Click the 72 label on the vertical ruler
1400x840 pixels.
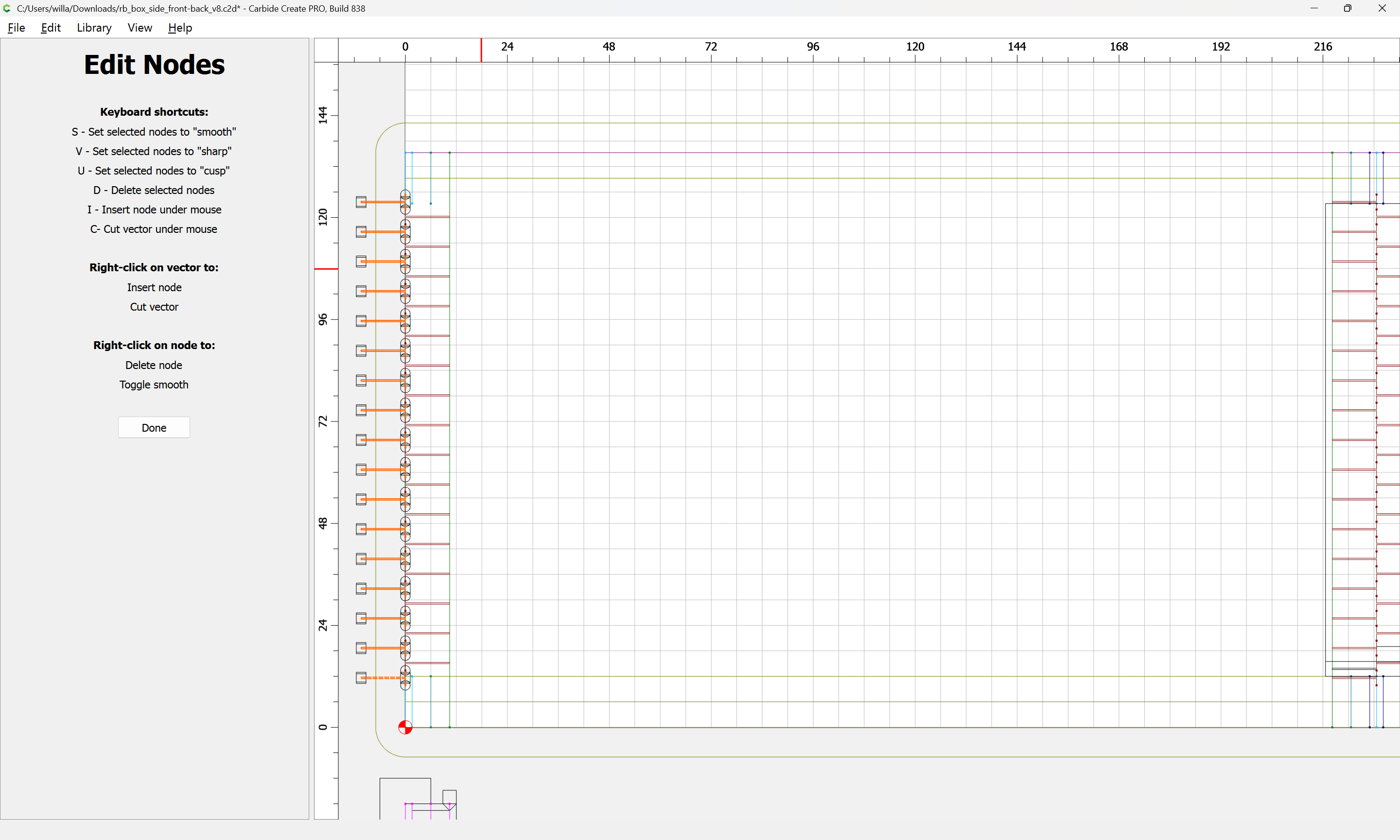click(x=323, y=421)
